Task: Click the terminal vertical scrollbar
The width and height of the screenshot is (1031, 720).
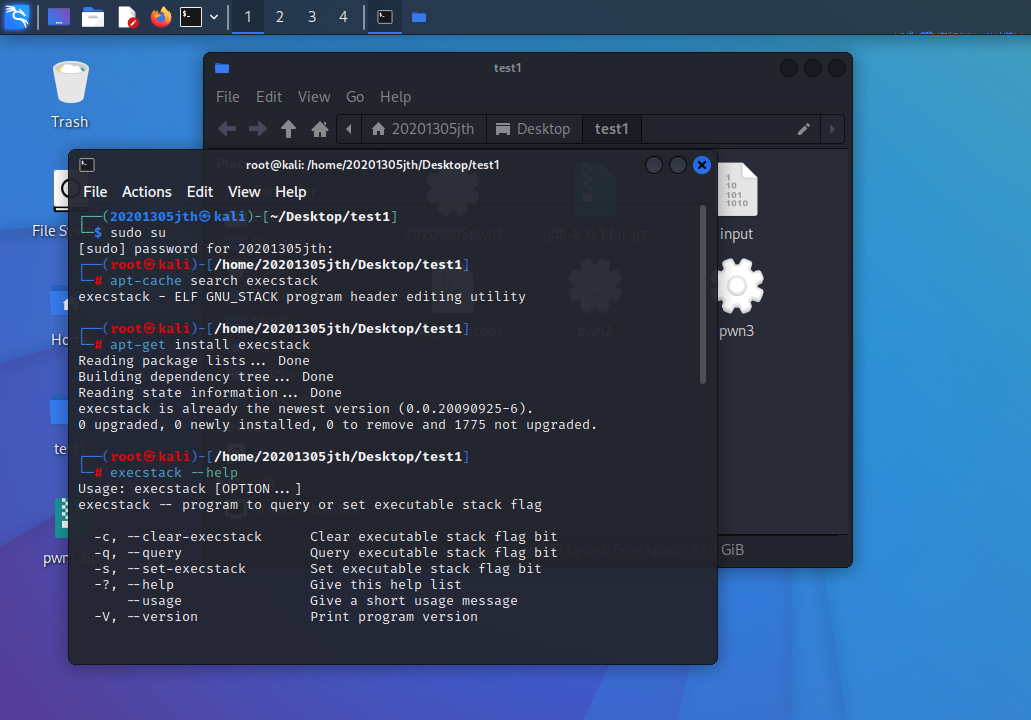Action: click(703, 294)
